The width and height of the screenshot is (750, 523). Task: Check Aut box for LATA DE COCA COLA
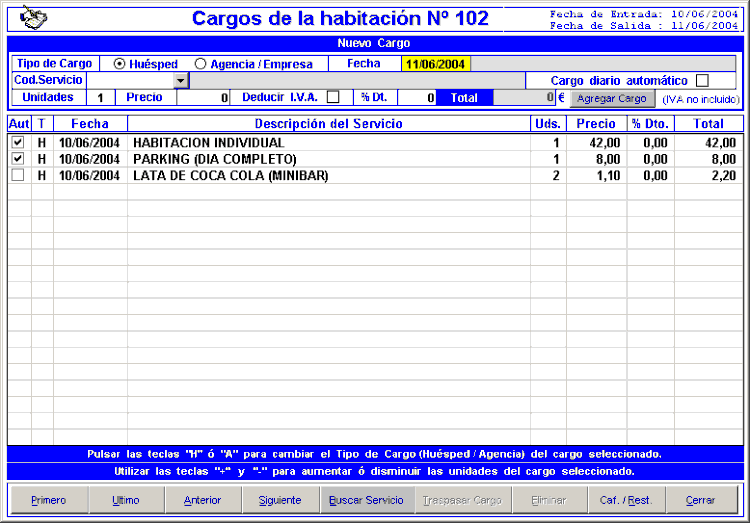click(18, 175)
